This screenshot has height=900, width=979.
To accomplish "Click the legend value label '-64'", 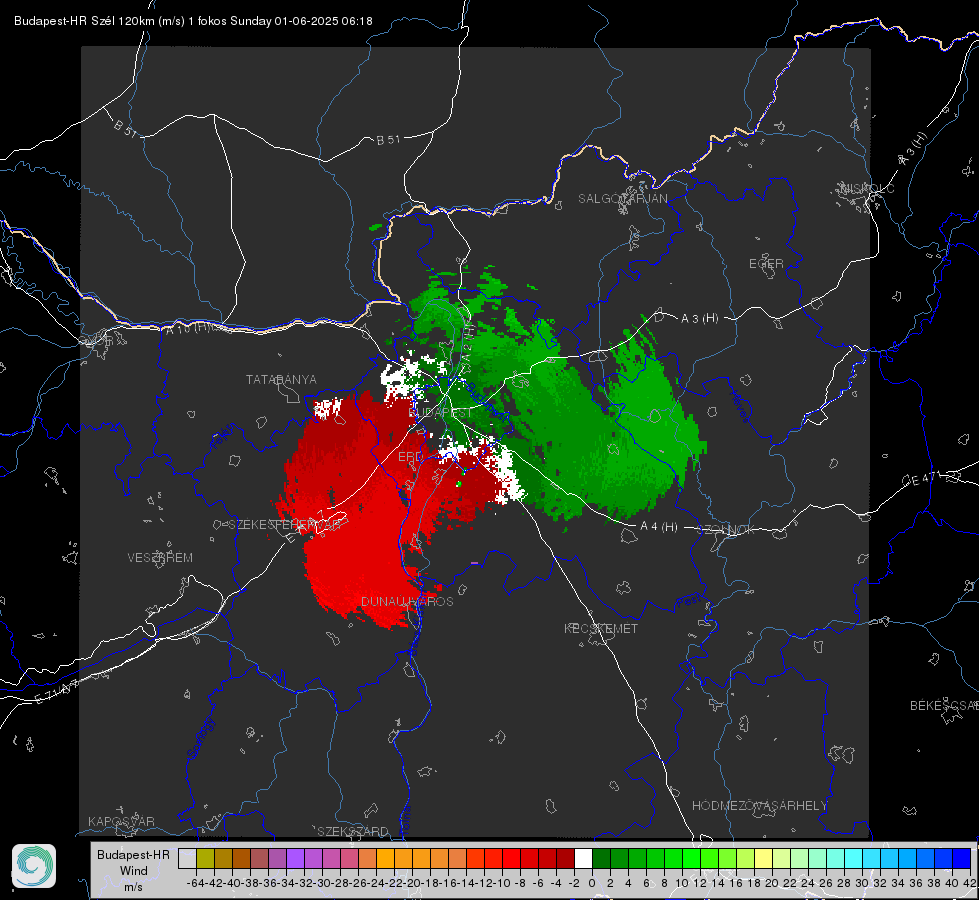I will click(195, 883).
